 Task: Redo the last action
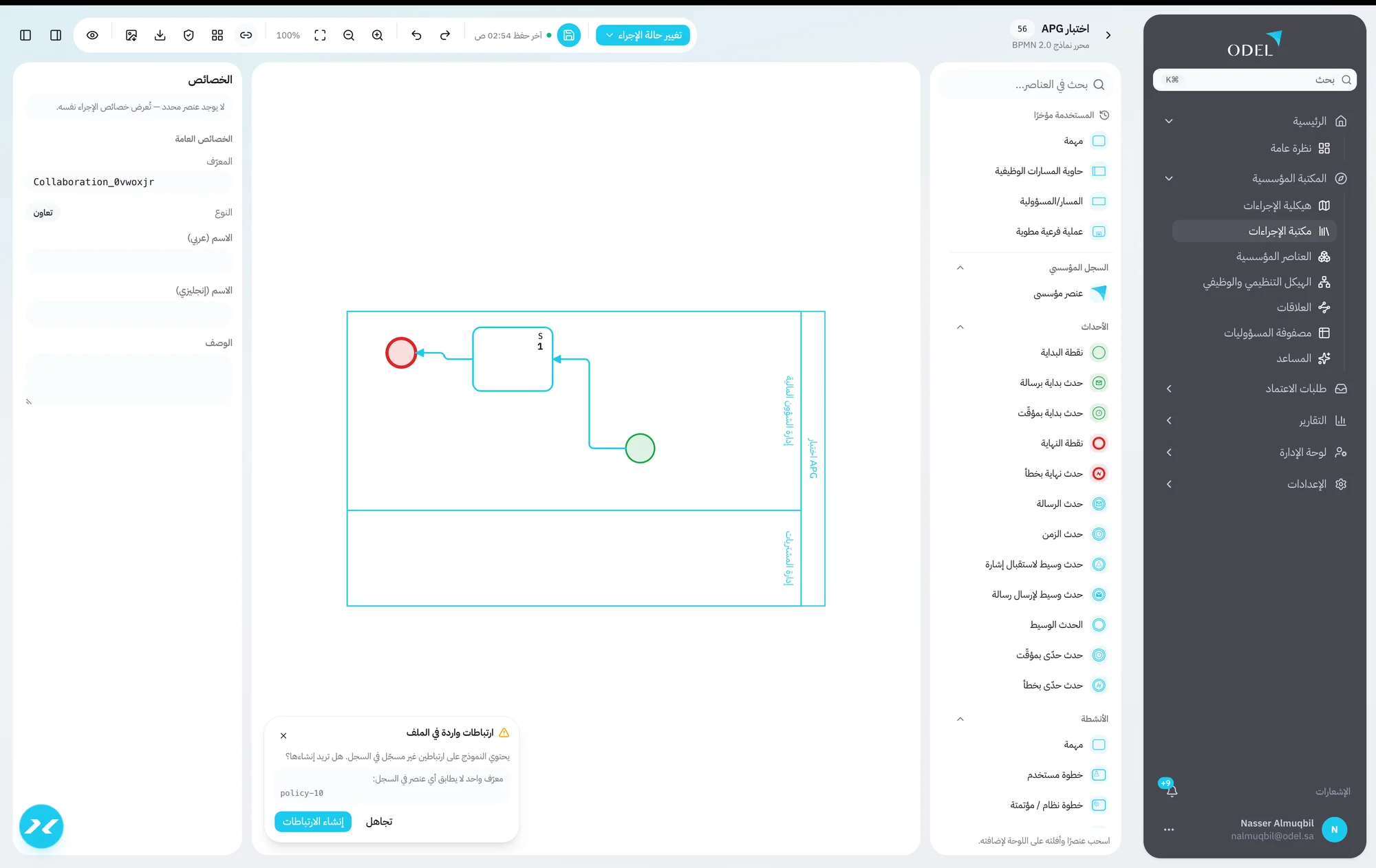445,35
